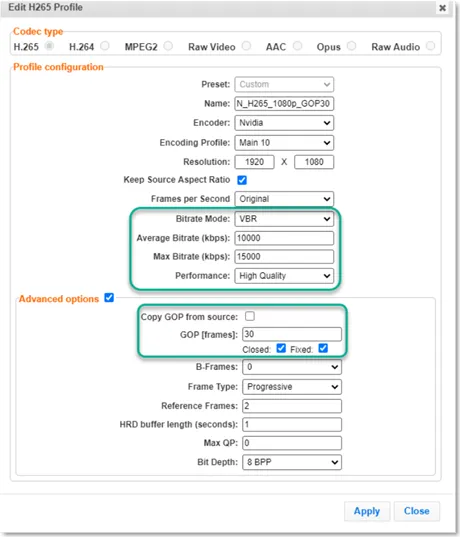Viewport: 460px width, 537px height.
Task: Click the resolution width field 1920
Action: click(x=254, y=162)
